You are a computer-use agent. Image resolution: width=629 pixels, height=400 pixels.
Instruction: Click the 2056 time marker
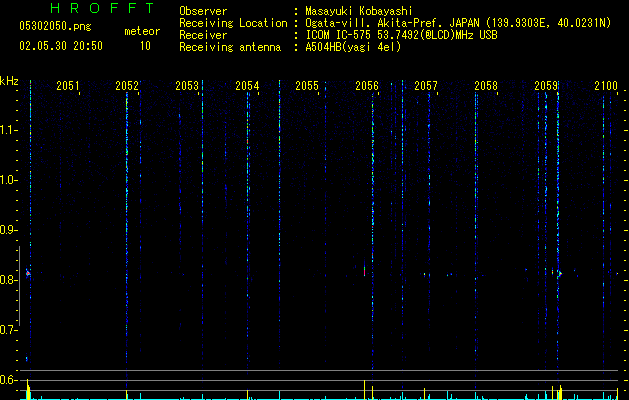pyautogui.click(x=367, y=86)
